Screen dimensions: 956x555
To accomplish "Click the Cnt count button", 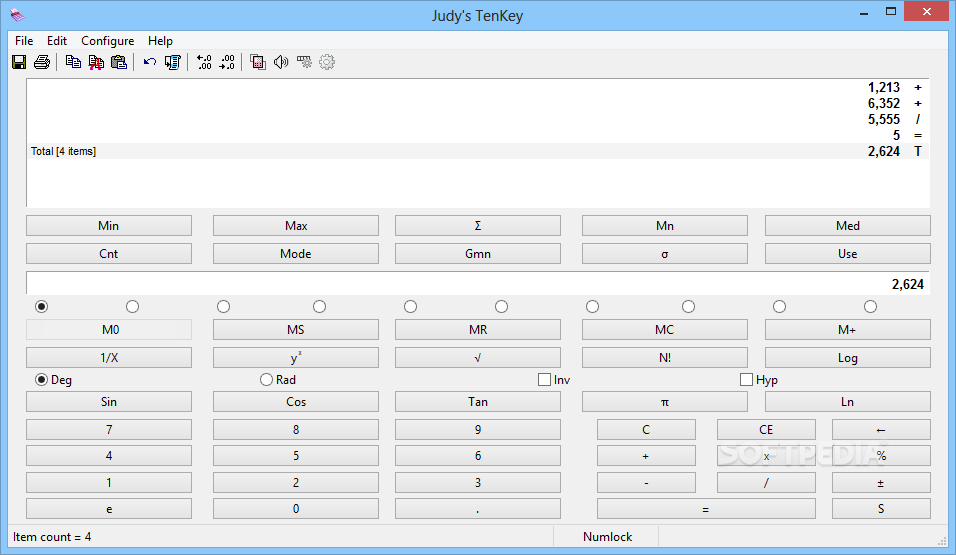I will click(109, 254).
